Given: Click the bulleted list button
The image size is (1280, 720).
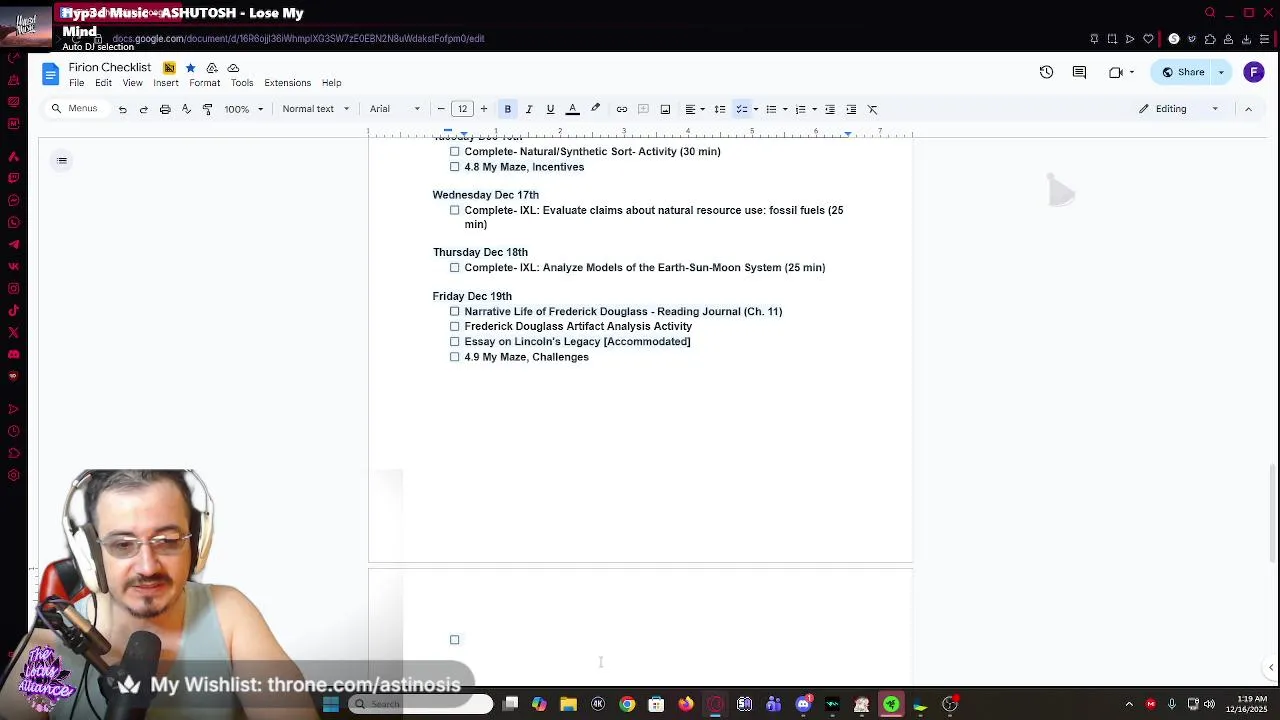Looking at the screenshot, I should pos(770,109).
